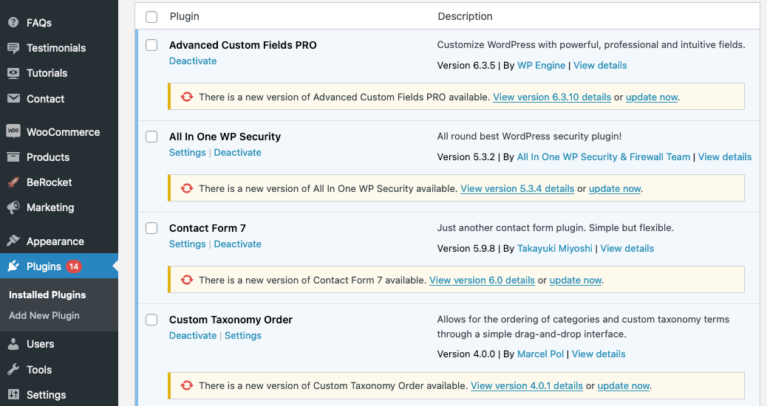Click the WooCommerce icon in sidebar
767x406 pixels.
click(x=13, y=132)
